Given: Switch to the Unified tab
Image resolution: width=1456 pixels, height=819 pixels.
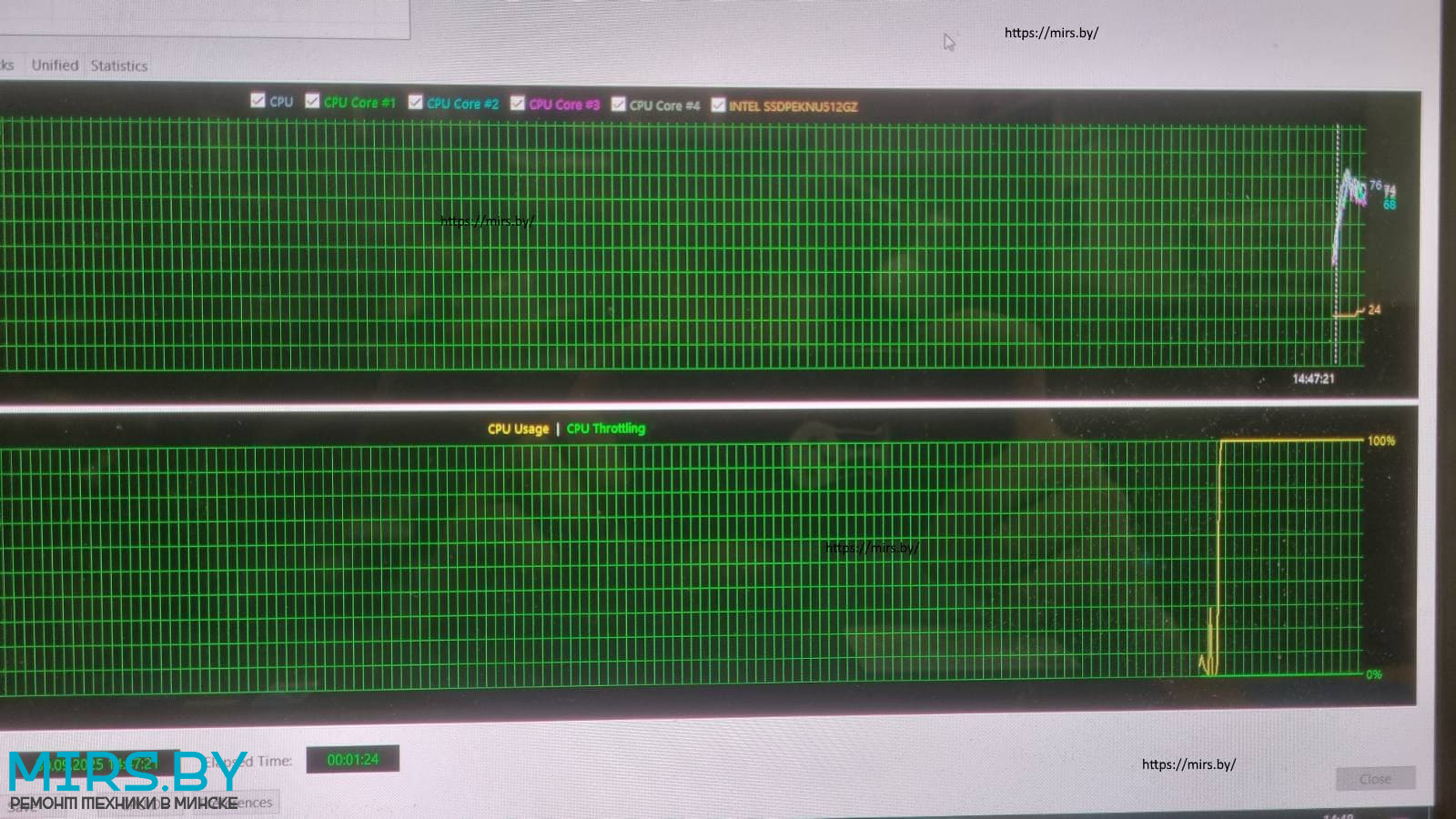Looking at the screenshot, I should 55,66.
